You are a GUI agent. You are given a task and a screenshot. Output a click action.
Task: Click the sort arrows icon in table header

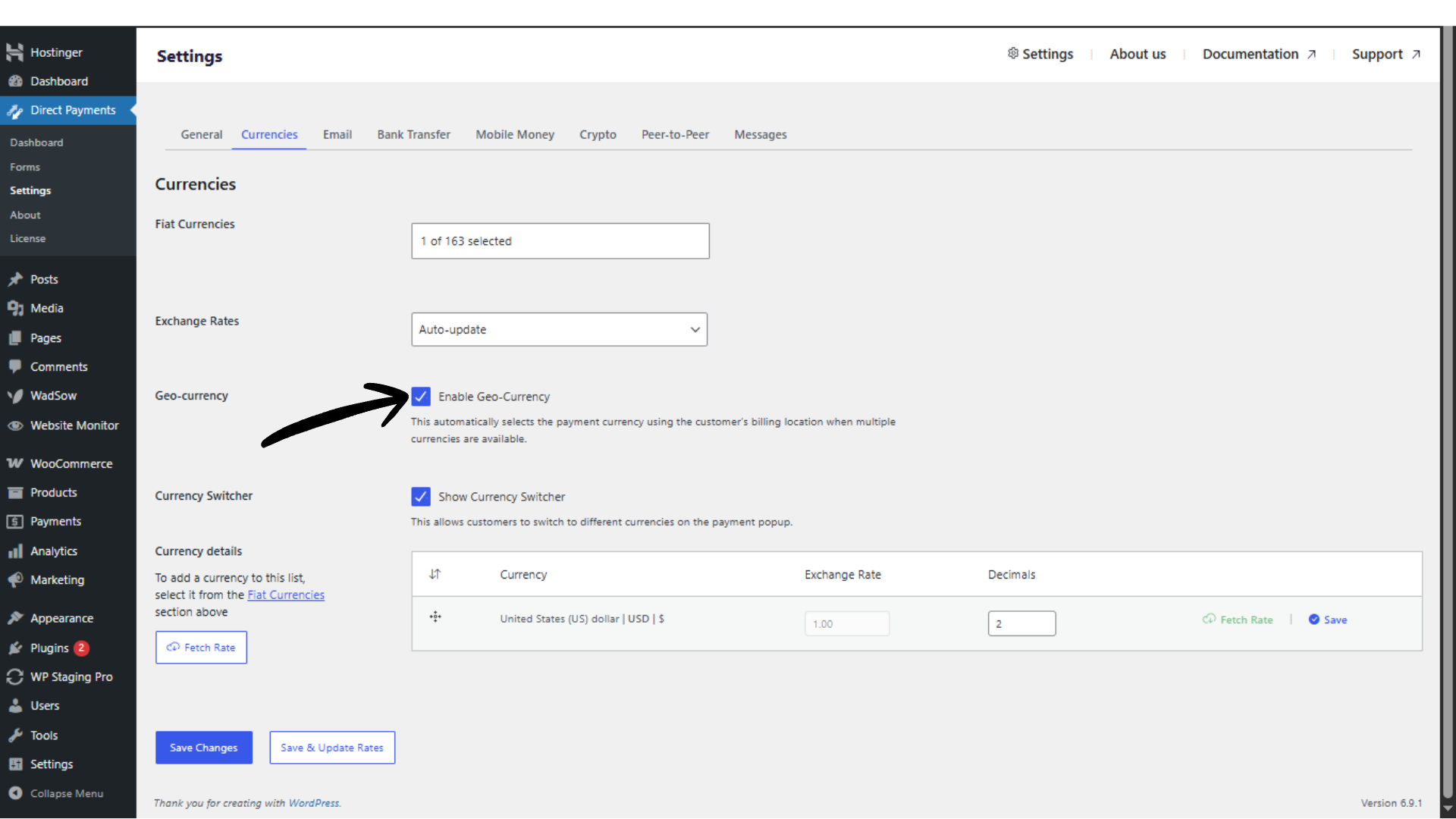point(435,574)
